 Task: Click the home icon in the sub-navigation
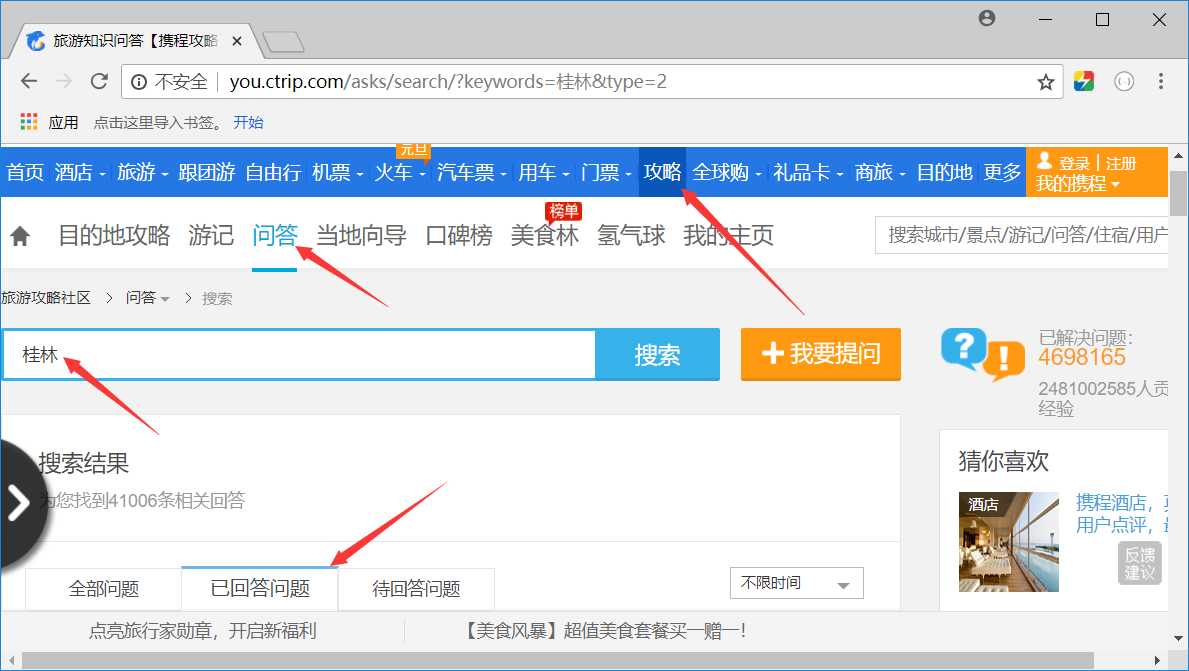(x=20, y=237)
